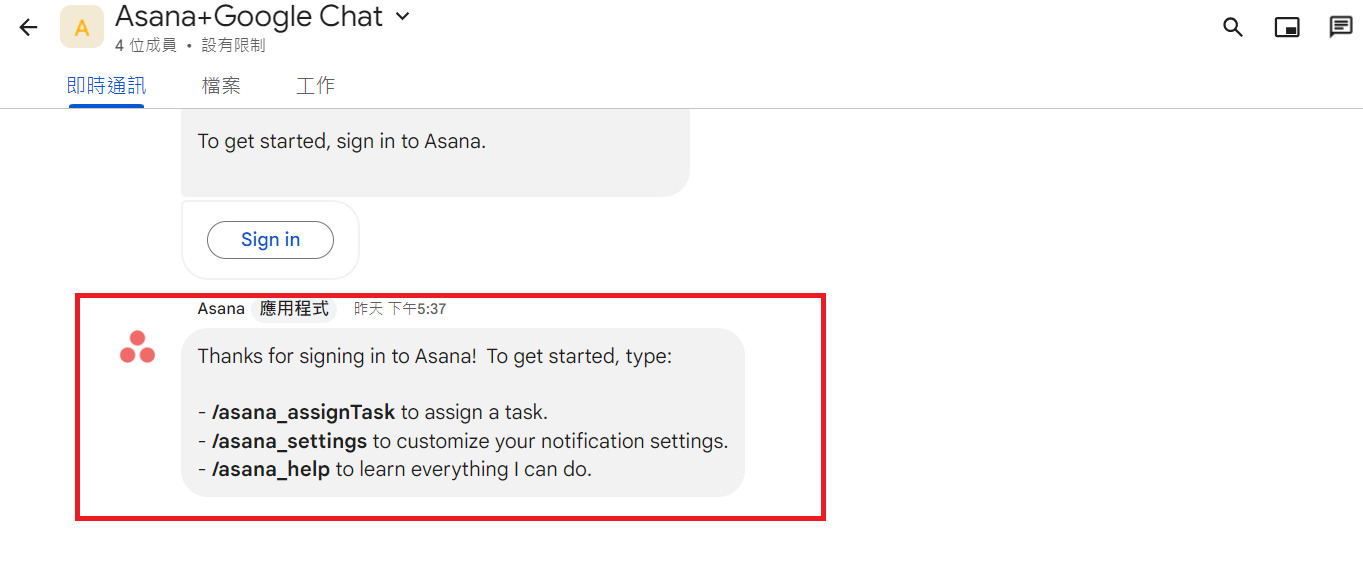Screen dimensions: 1363x562
Task: Click the /asana_assignTask command text
Action: (x=303, y=412)
